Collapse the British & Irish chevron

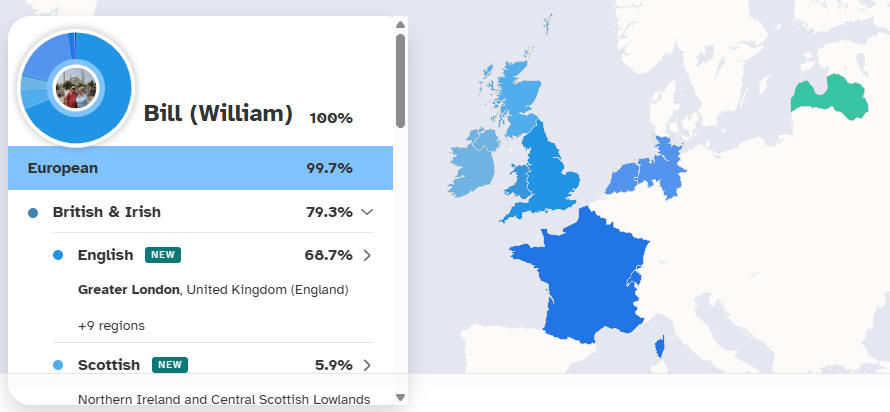(x=367, y=212)
